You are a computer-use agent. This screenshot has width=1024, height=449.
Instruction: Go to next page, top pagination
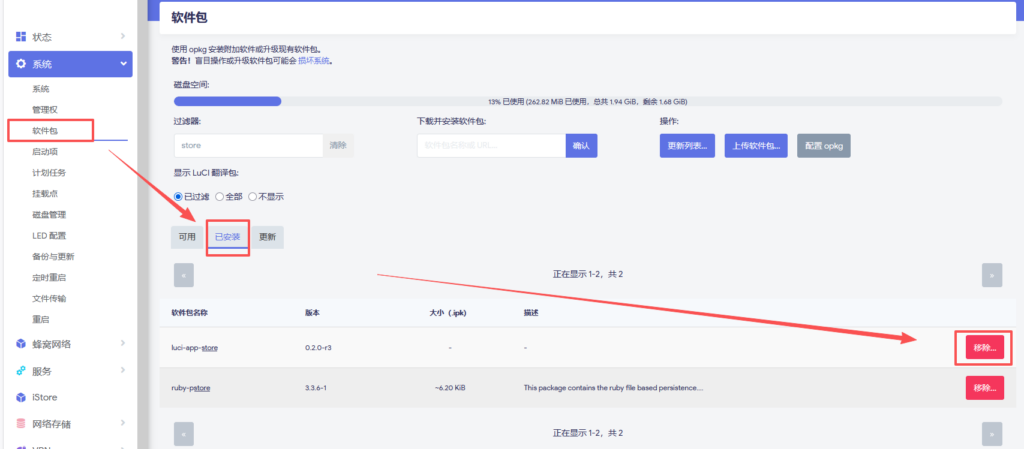click(x=992, y=275)
